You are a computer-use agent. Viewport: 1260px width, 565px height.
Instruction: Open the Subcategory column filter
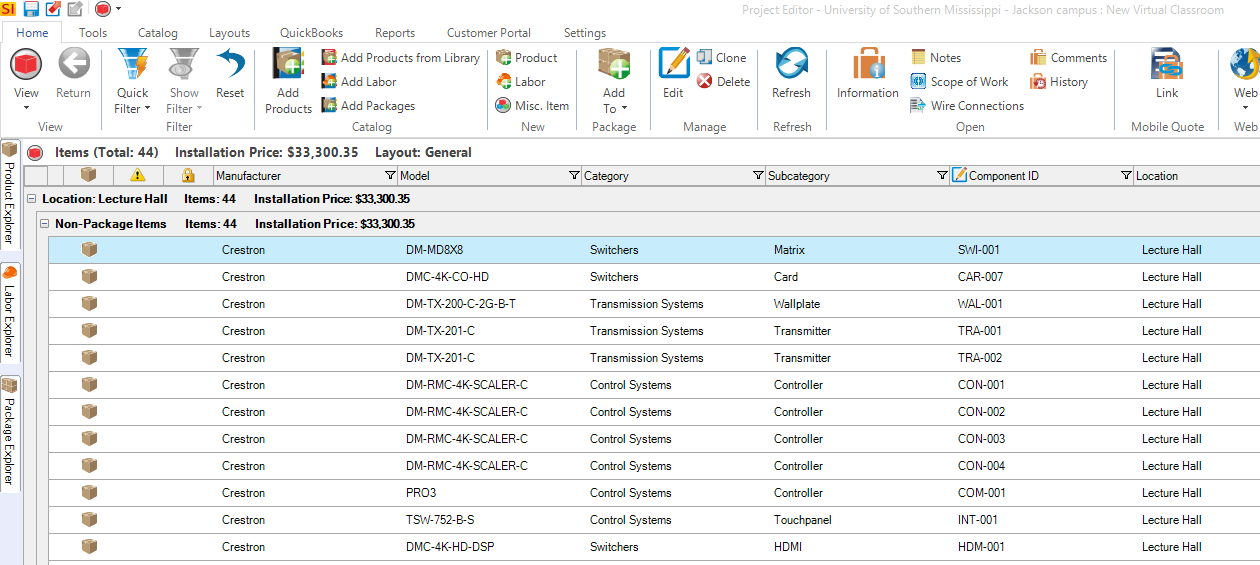point(942,176)
